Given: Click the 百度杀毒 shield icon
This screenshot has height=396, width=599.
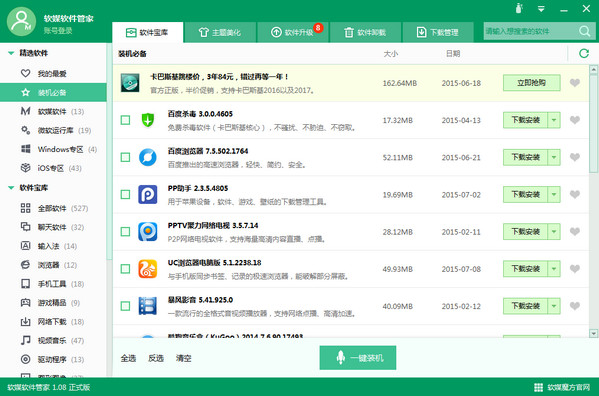Looking at the screenshot, I should (x=148, y=120).
